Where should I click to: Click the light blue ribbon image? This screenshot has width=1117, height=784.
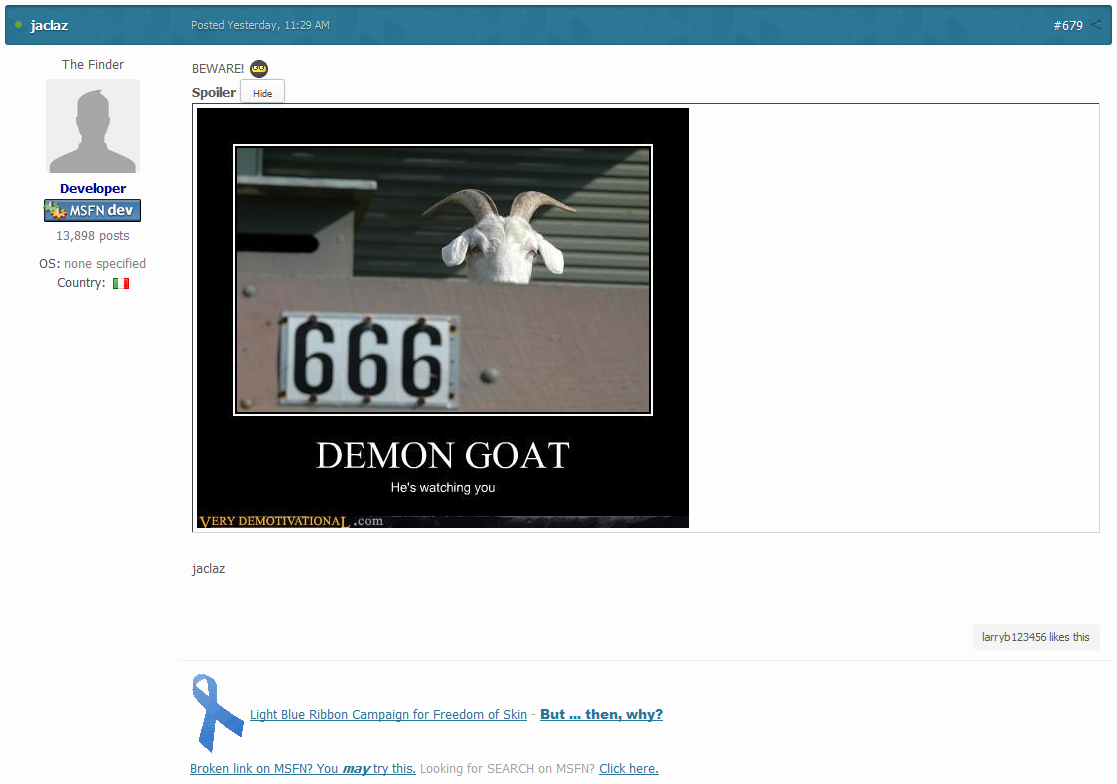[217, 713]
